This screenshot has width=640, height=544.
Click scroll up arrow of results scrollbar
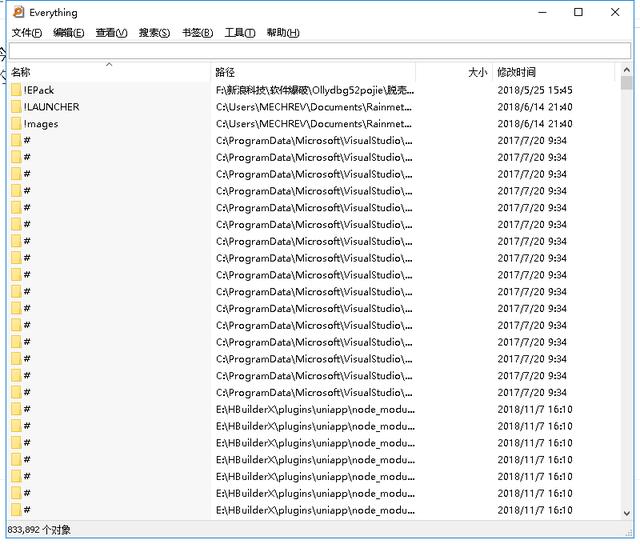tap(627, 70)
